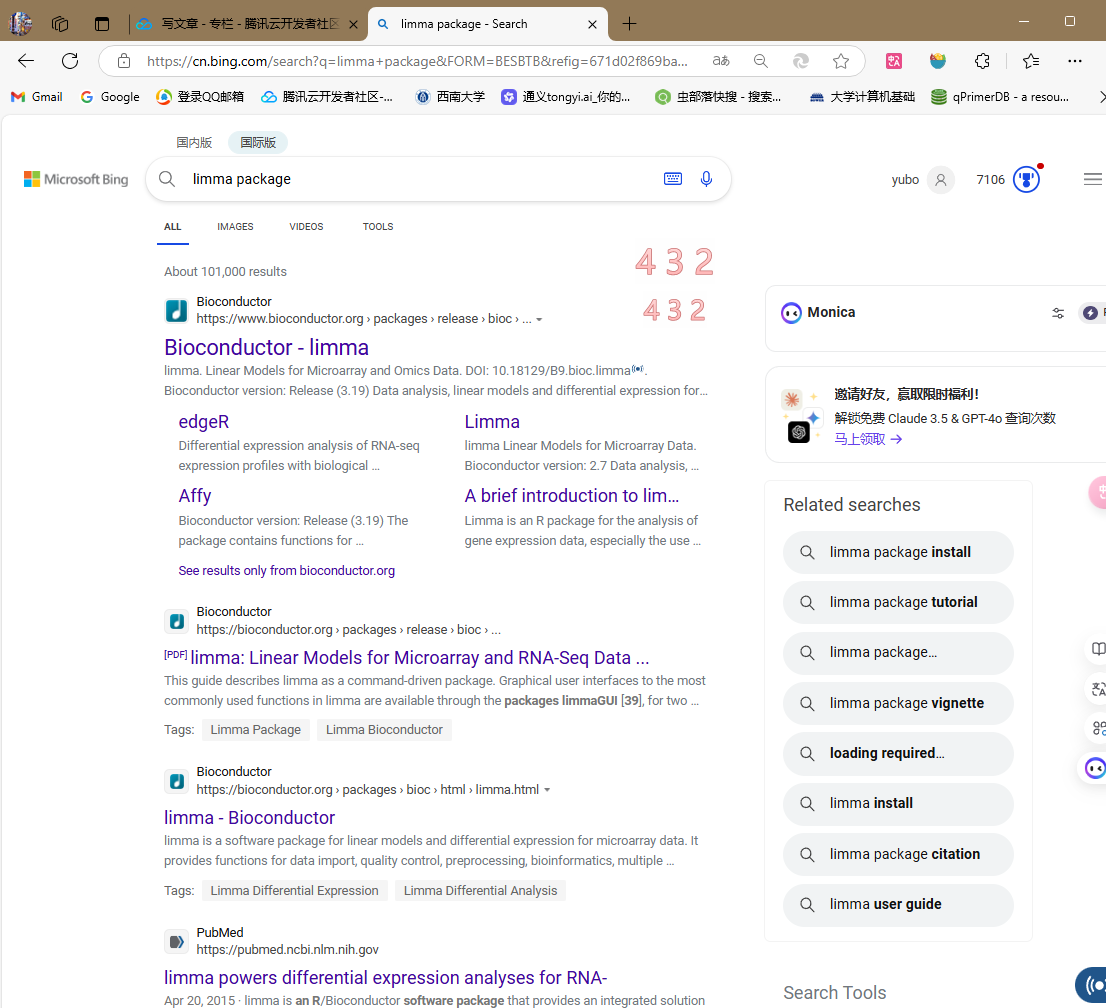Start voice search with microphone icon
1106x1008 pixels.
coord(706,179)
